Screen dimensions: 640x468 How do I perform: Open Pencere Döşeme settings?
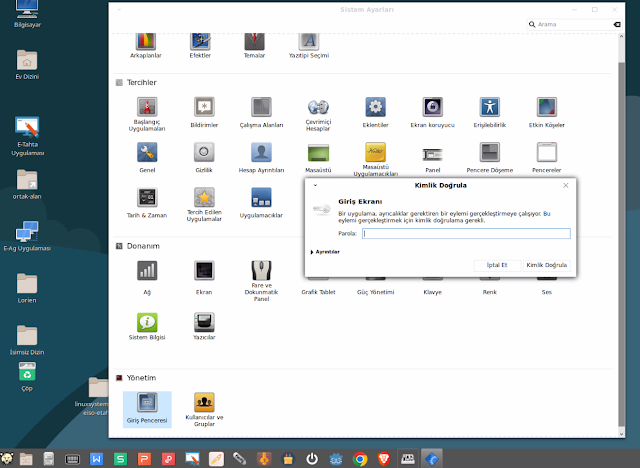pyautogui.click(x=490, y=157)
